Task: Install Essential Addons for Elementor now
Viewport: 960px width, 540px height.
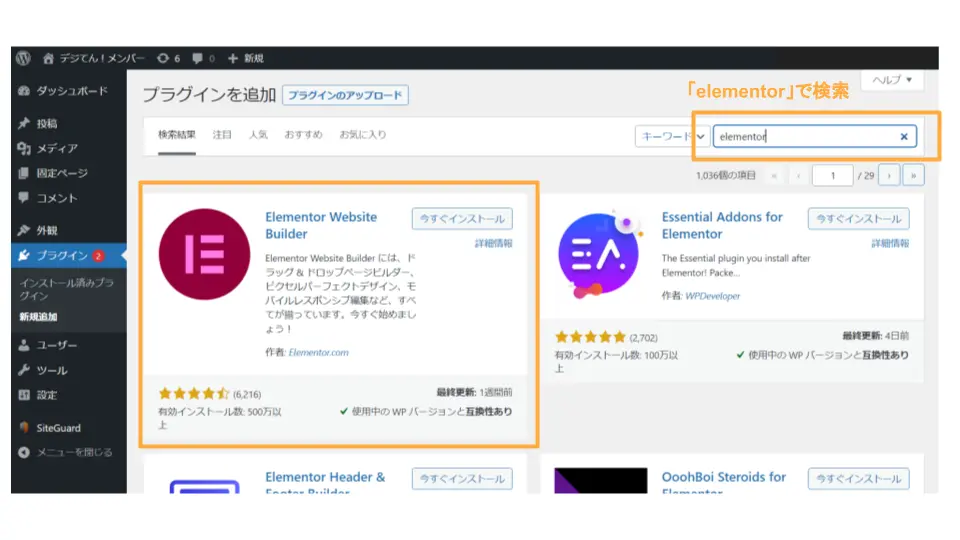Action: [858, 219]
